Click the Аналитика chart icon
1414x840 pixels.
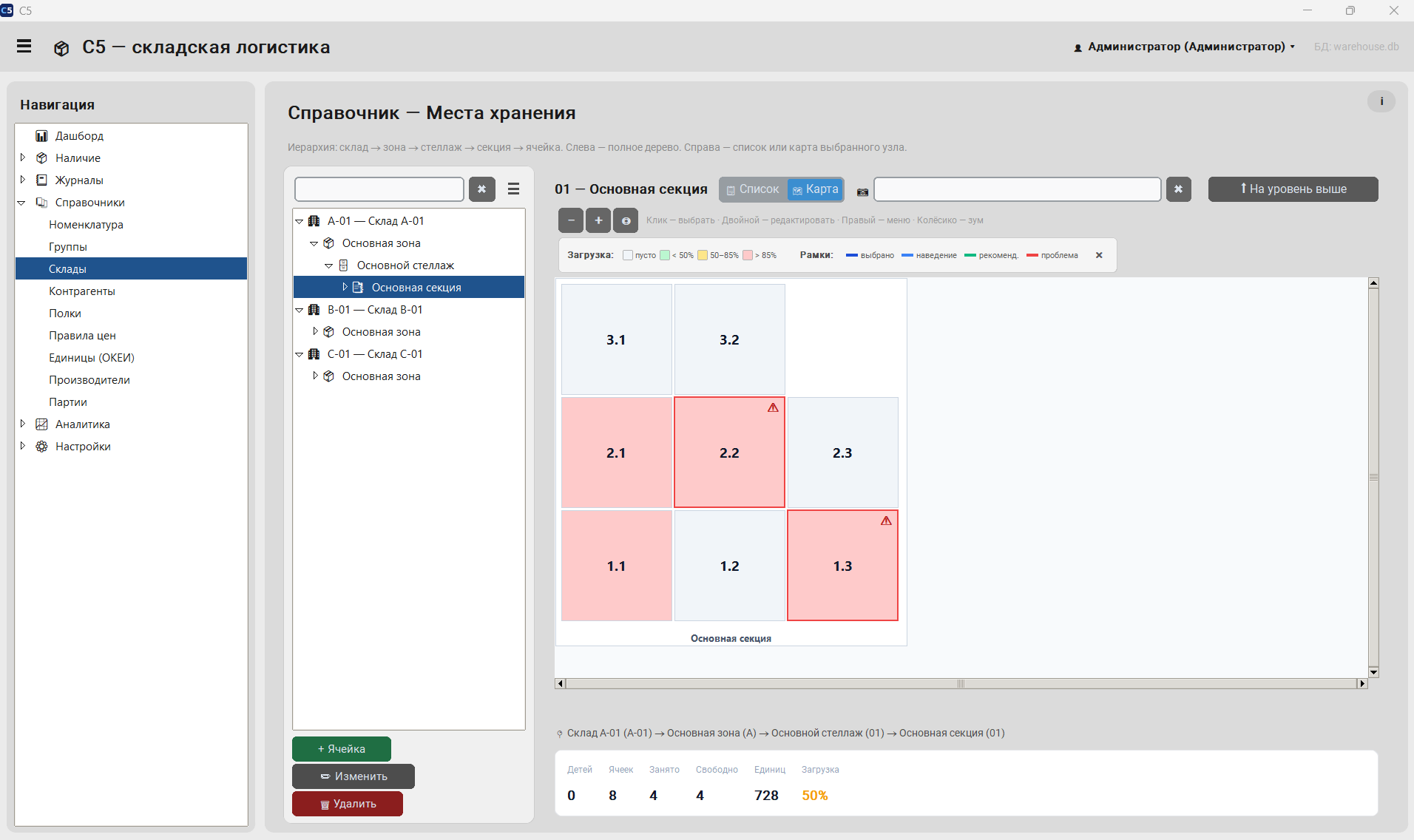(42, 424)
